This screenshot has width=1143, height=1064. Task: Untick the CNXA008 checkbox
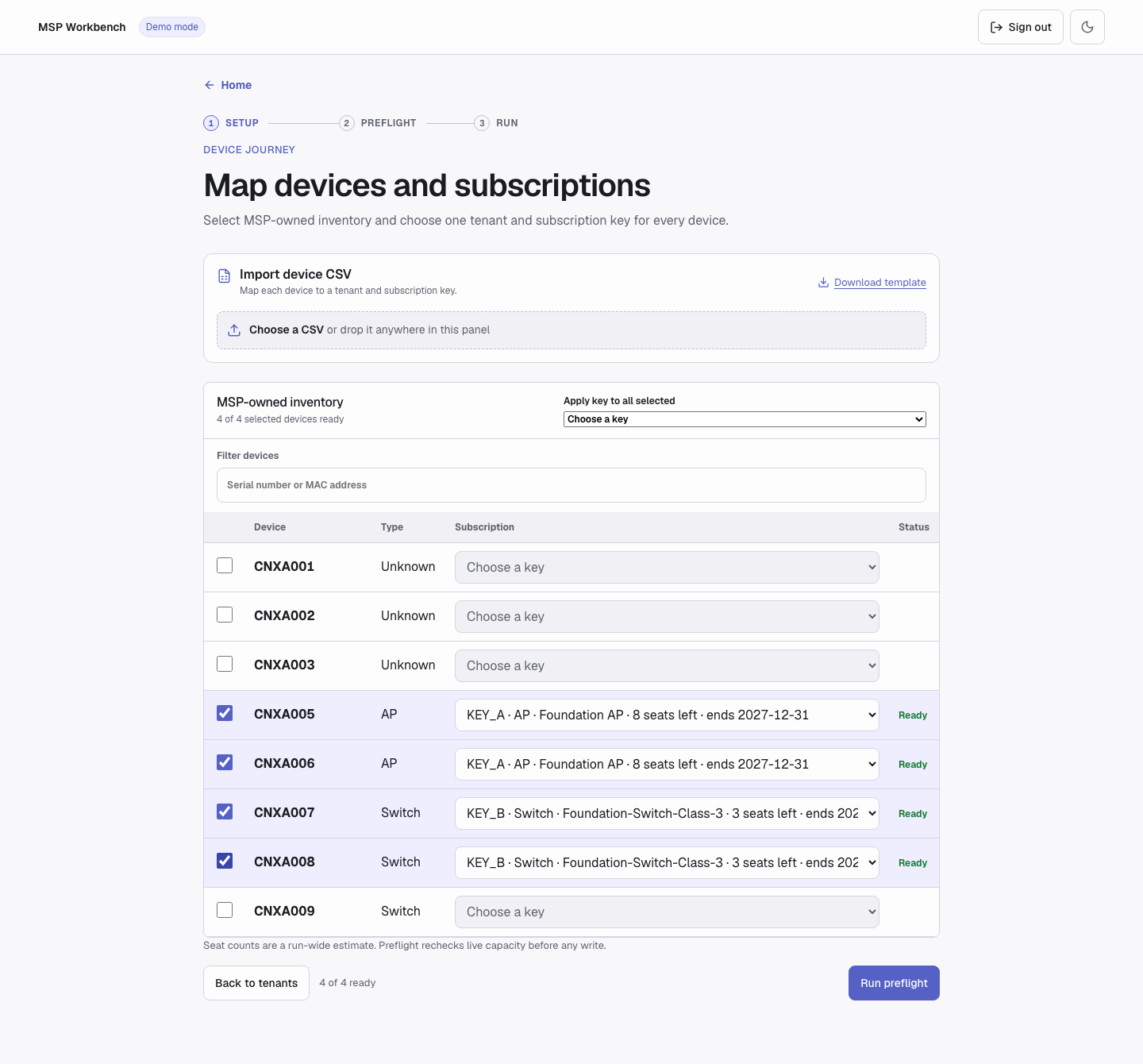click(225, 861)
